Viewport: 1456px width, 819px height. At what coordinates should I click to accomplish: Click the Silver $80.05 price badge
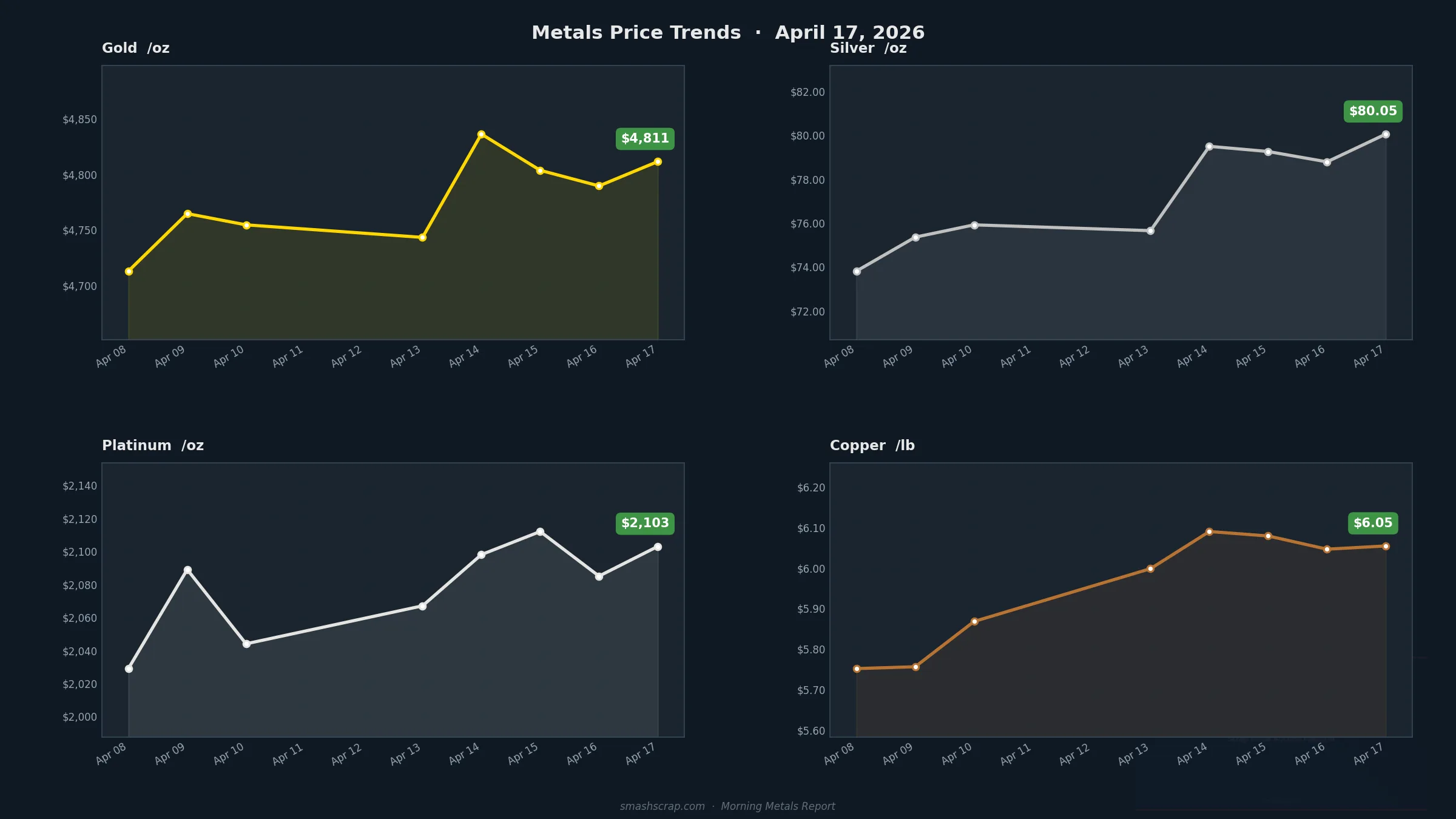1373,112
